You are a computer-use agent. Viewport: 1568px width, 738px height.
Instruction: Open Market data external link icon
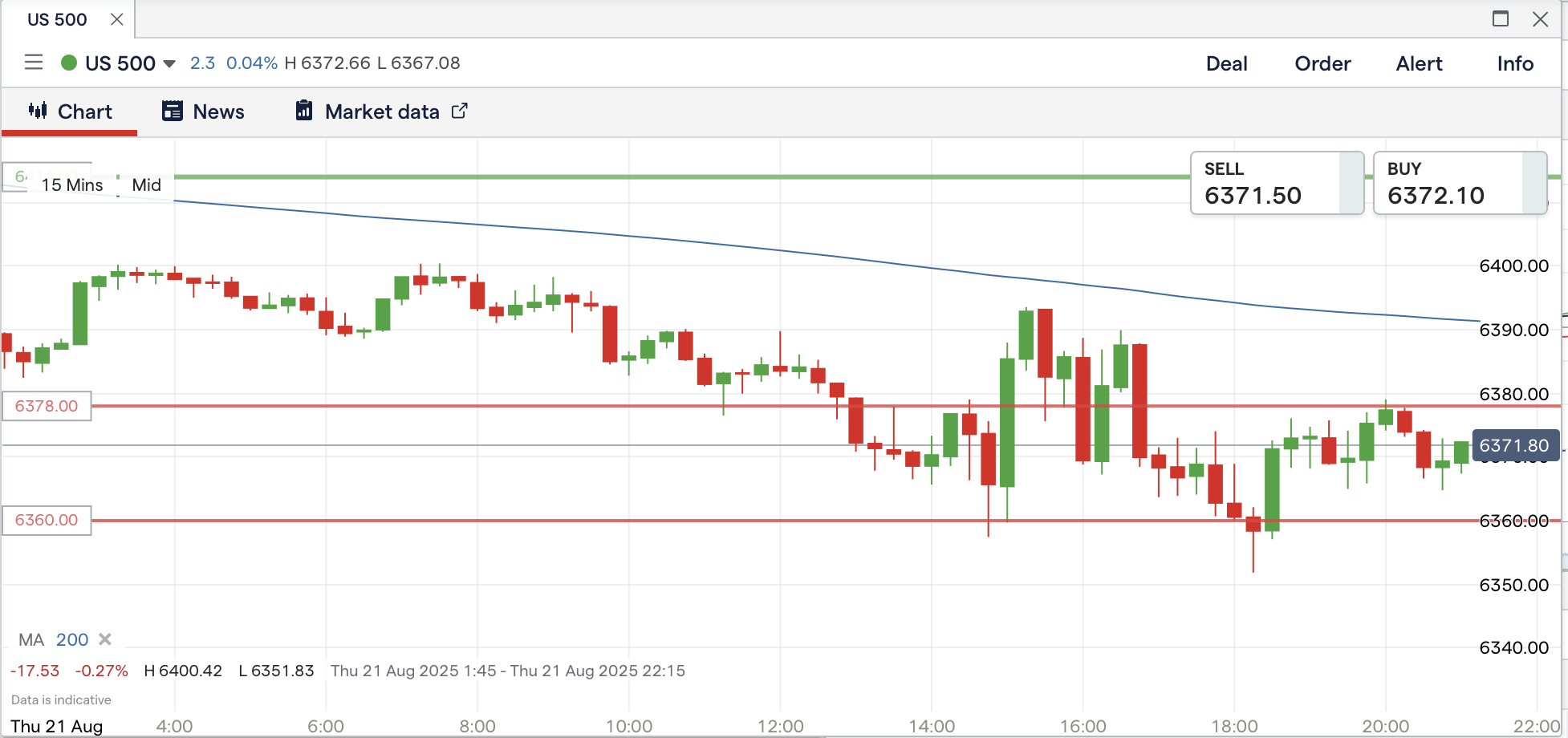coord(460,111)
